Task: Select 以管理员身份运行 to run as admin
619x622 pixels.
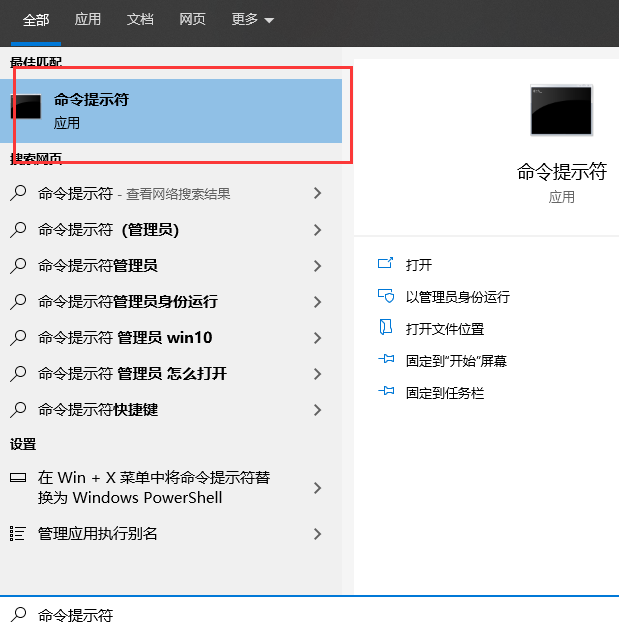Action: click(457, 297)
